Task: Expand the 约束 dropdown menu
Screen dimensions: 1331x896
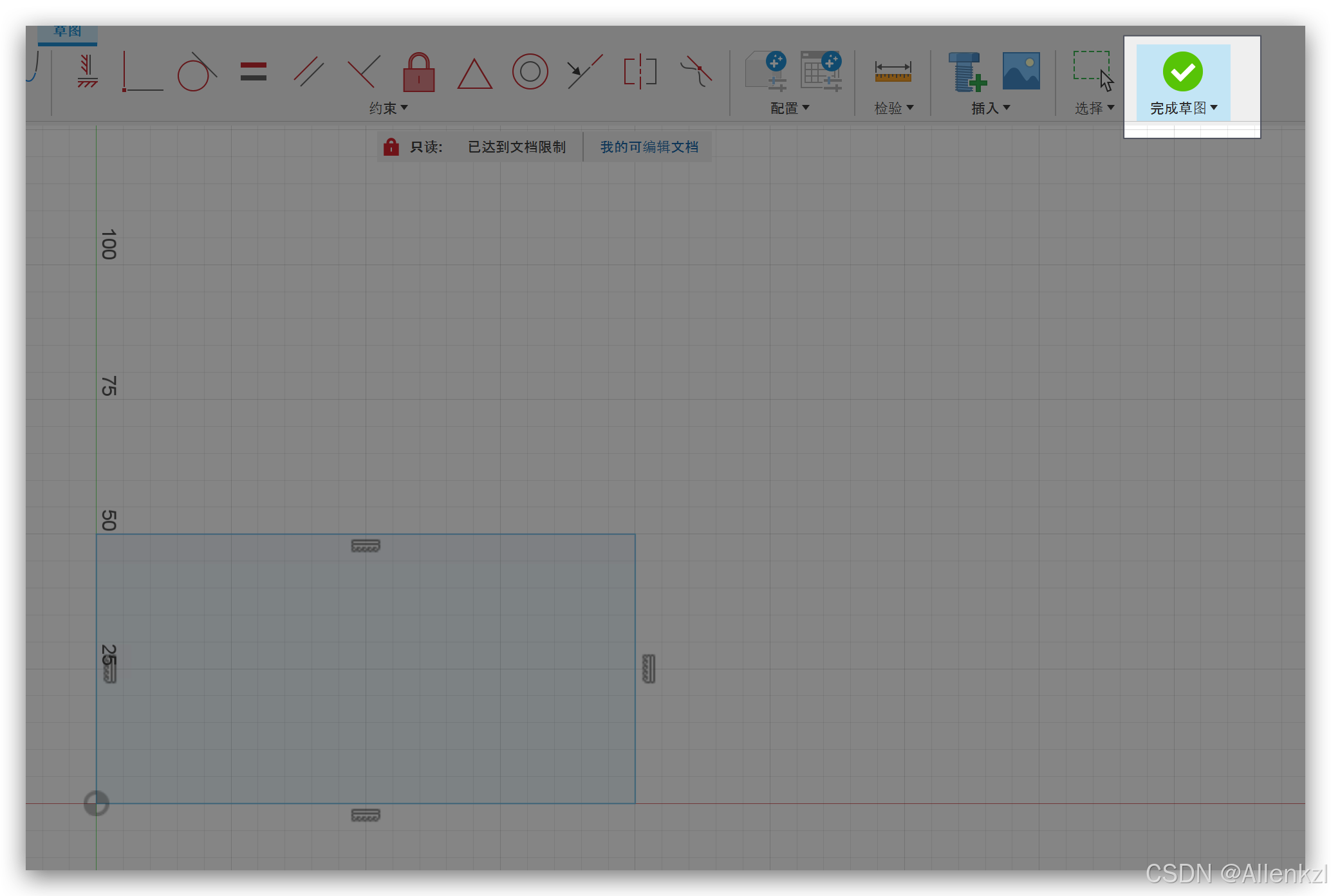Action: (x=388, y=108)
